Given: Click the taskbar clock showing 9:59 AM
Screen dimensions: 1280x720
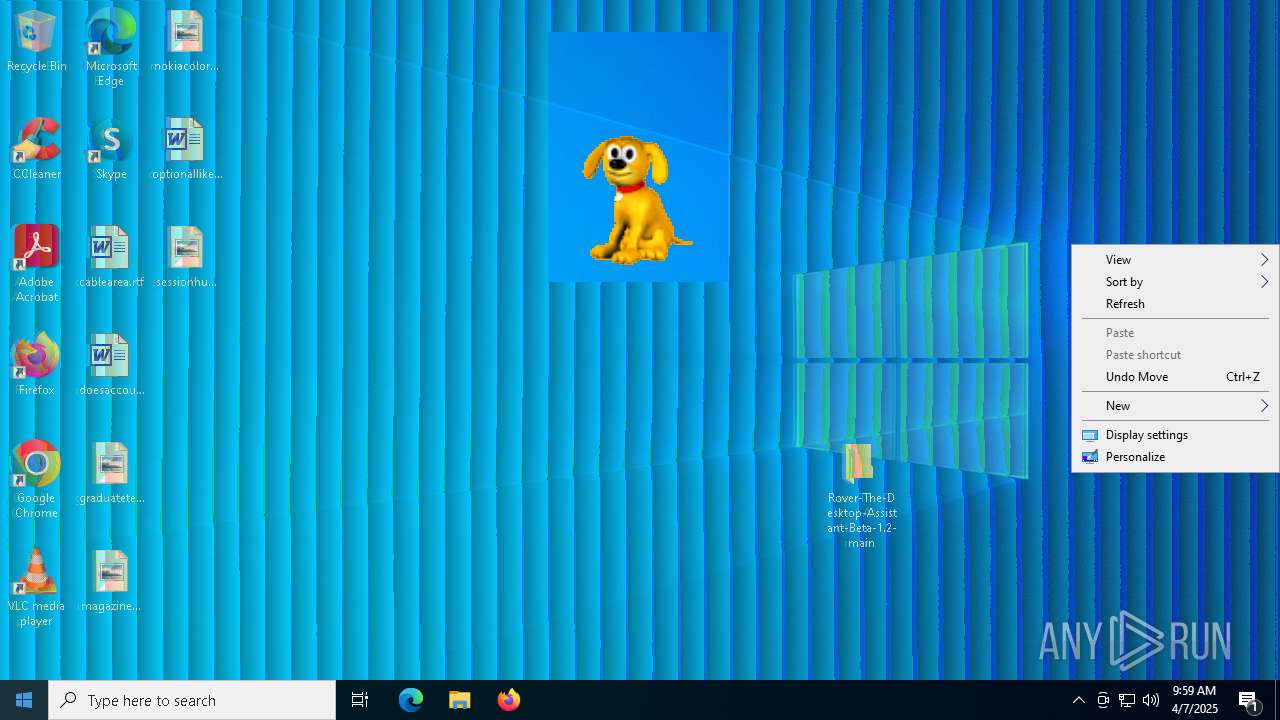Looking at the screenshot, I should point(1194,700).
